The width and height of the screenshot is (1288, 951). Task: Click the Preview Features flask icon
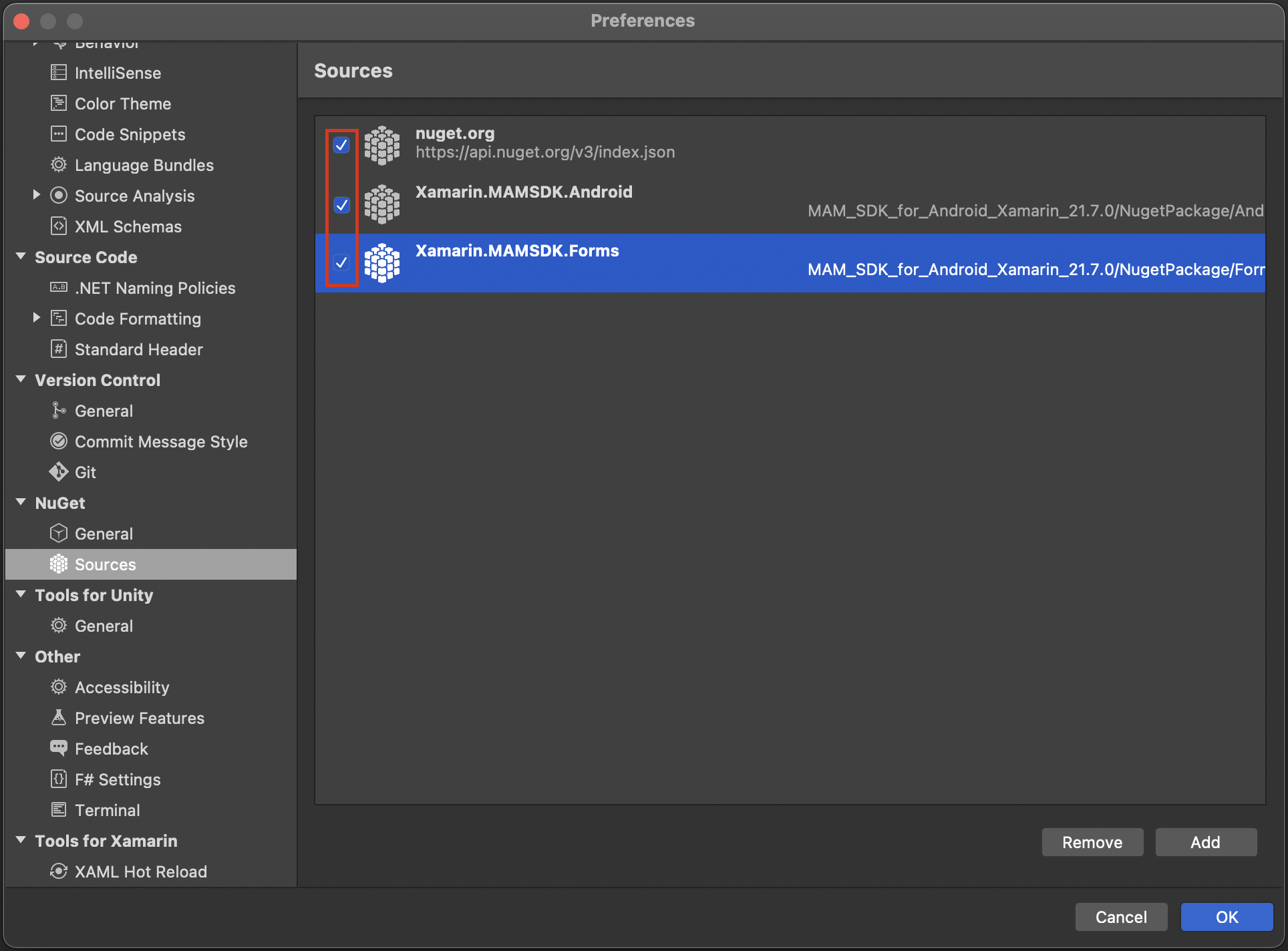(59, 718)
